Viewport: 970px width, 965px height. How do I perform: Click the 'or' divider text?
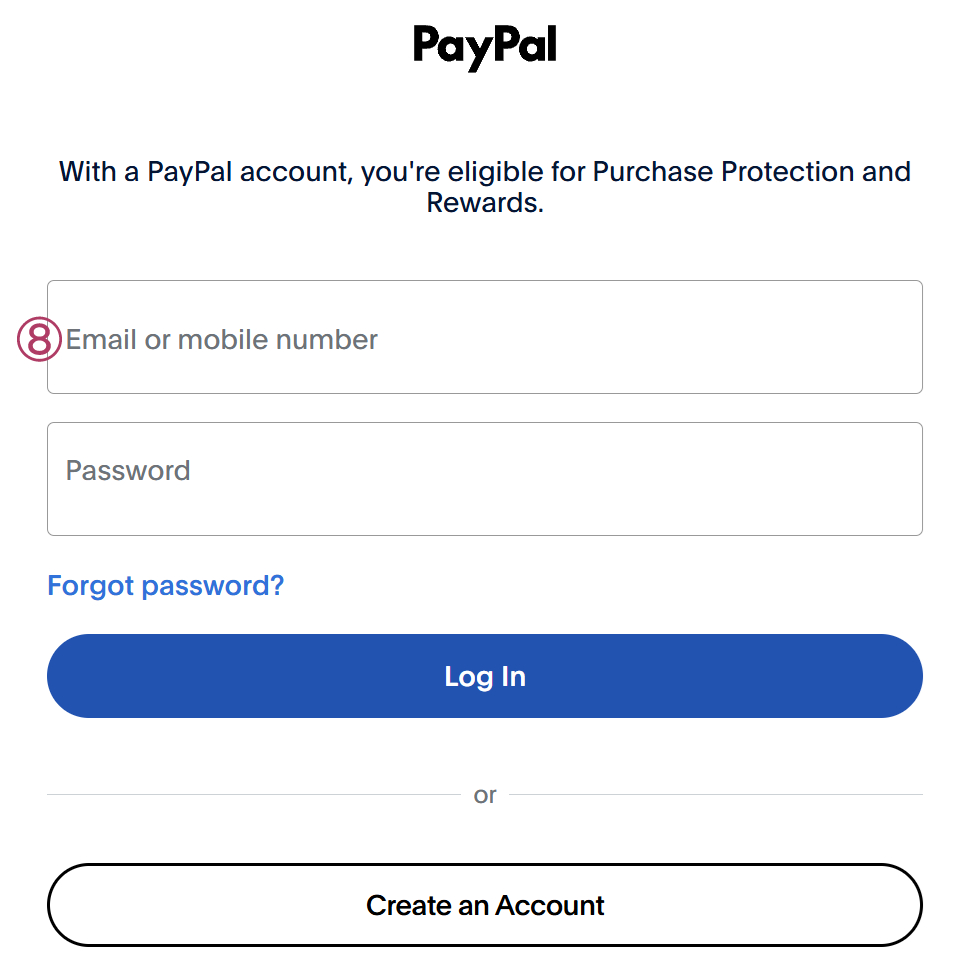pyautogui.click(x=485, y=794)
